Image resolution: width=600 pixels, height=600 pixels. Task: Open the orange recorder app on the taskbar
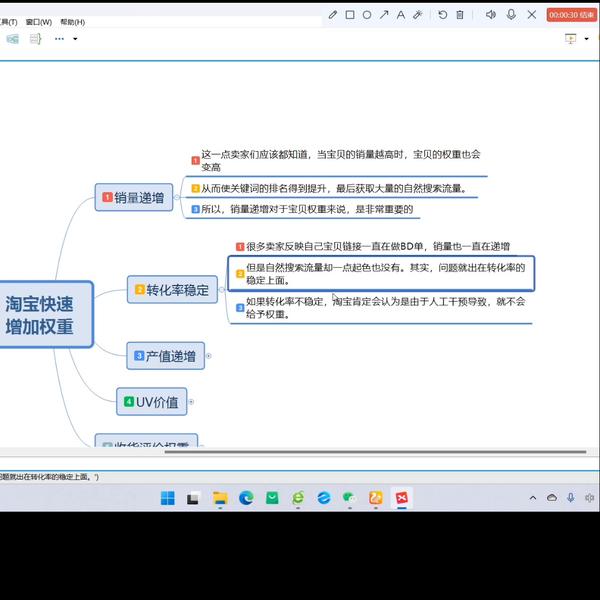[376, 498]
